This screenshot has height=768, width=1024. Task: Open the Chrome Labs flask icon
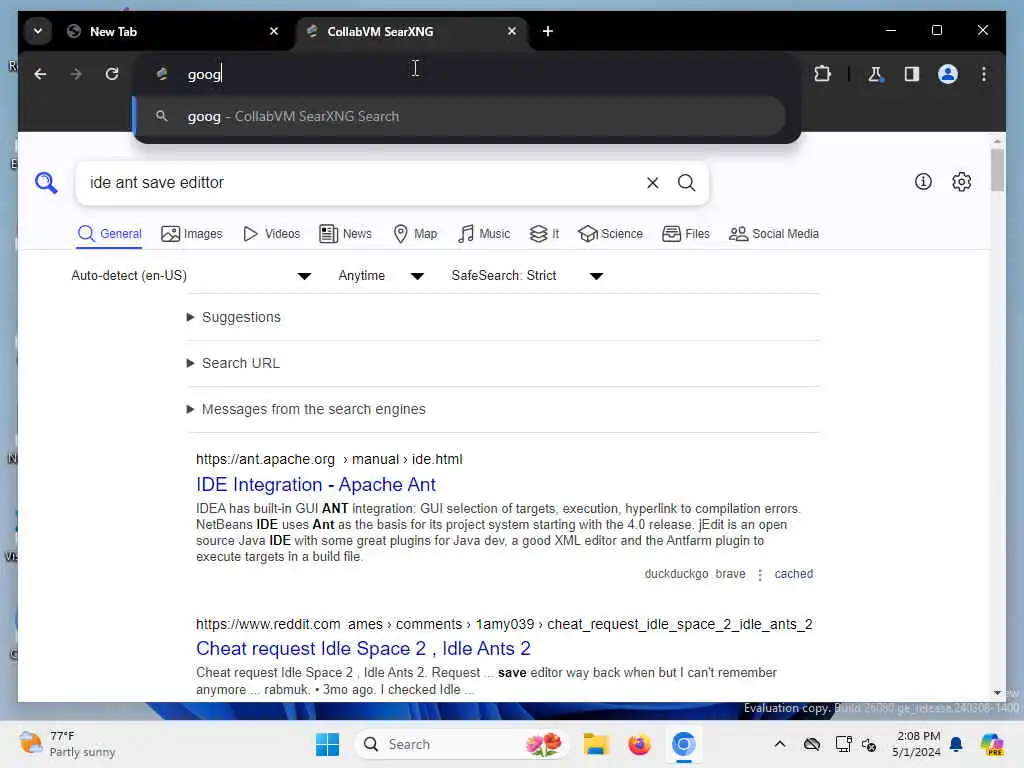pos(875,74)
